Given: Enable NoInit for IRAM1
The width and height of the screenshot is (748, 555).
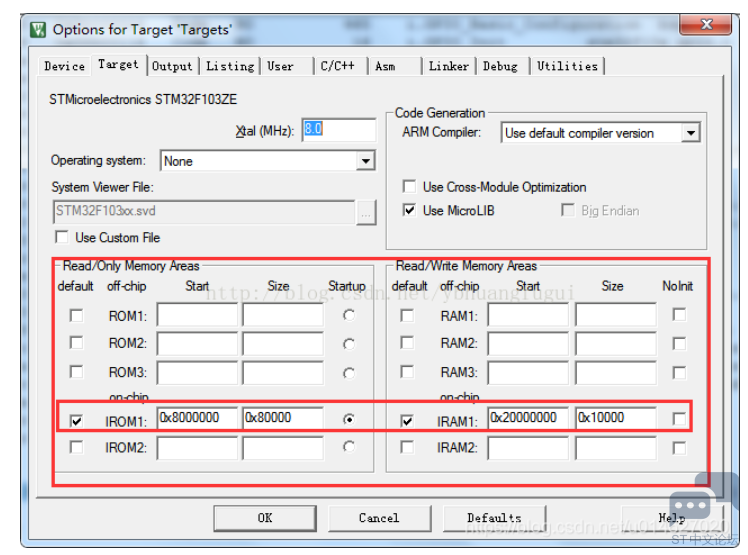Looking at the screenshot, I should point(679,419).
